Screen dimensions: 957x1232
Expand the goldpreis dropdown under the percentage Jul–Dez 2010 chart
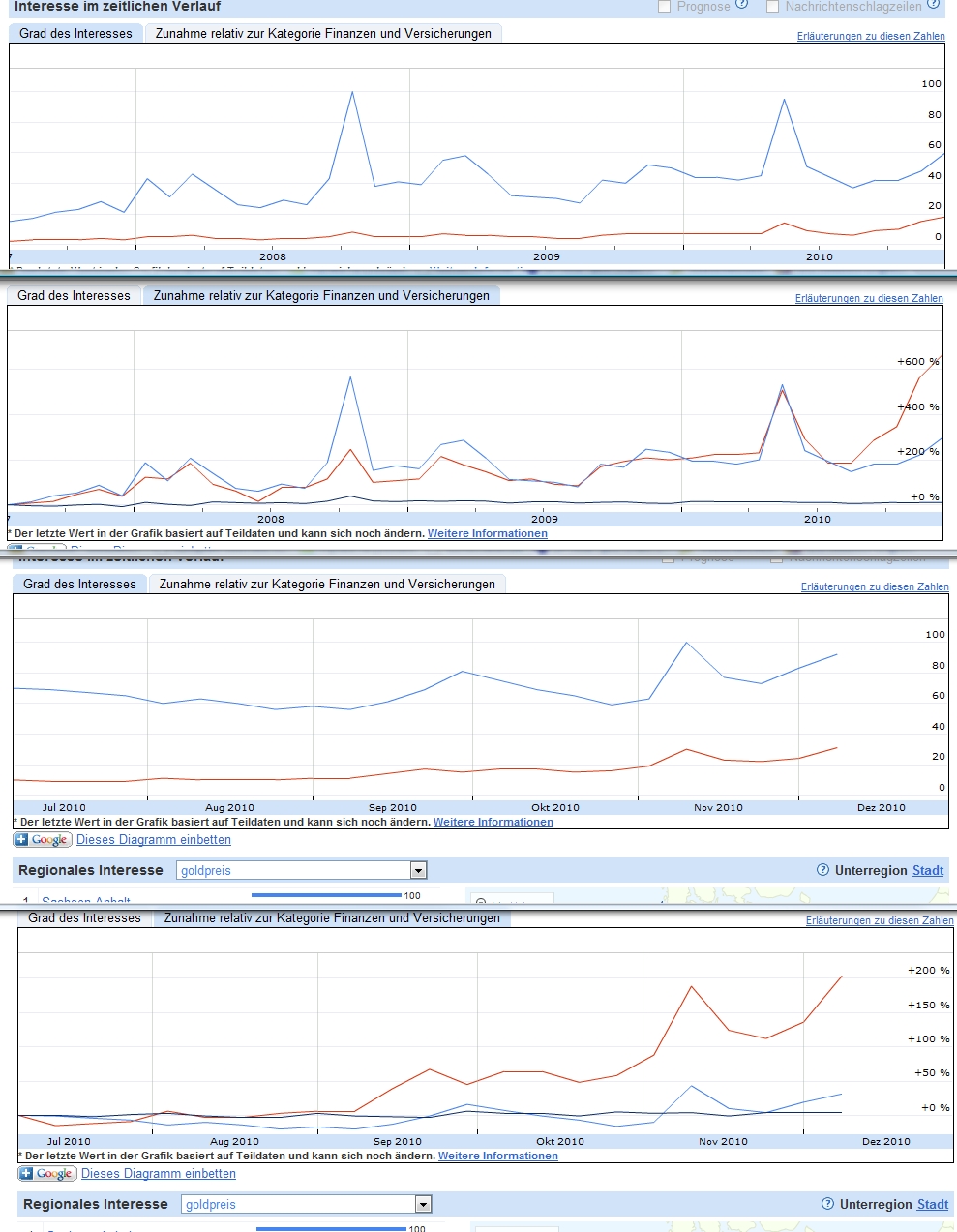(423, 1204)
